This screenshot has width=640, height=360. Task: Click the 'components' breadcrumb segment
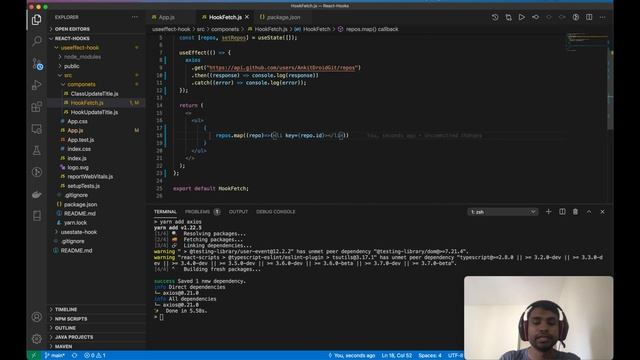click(x=225, y=29)
